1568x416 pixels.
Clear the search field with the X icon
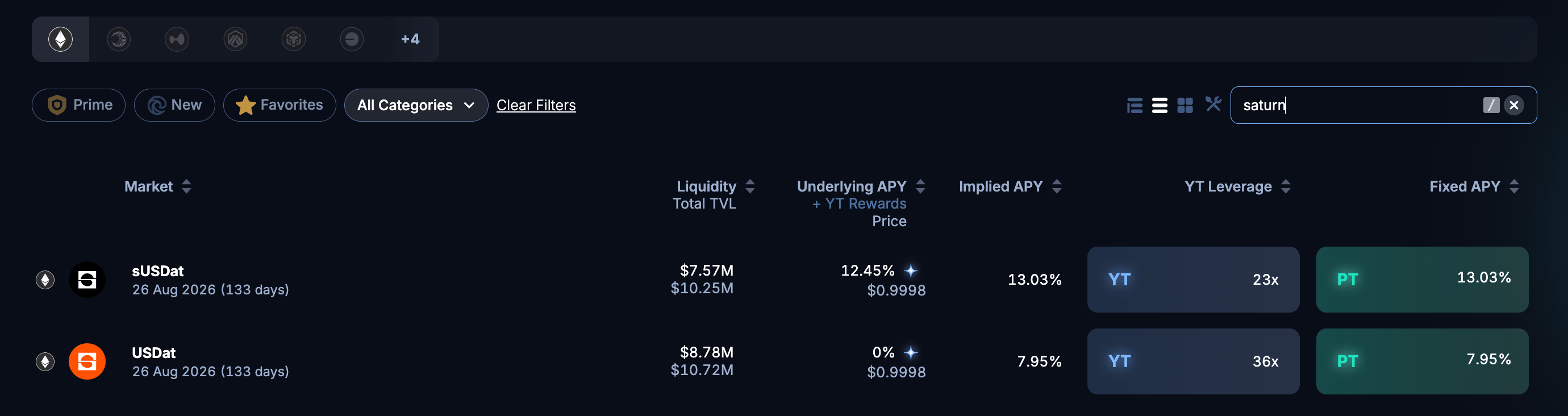(x=1514, y=105)
